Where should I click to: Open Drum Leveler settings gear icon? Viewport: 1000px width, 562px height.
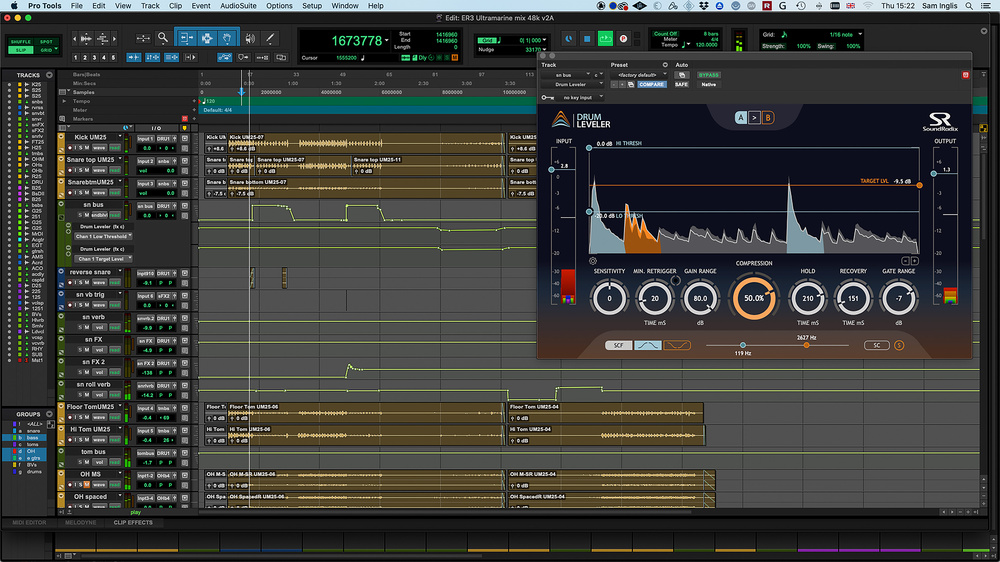pos(593,260)
